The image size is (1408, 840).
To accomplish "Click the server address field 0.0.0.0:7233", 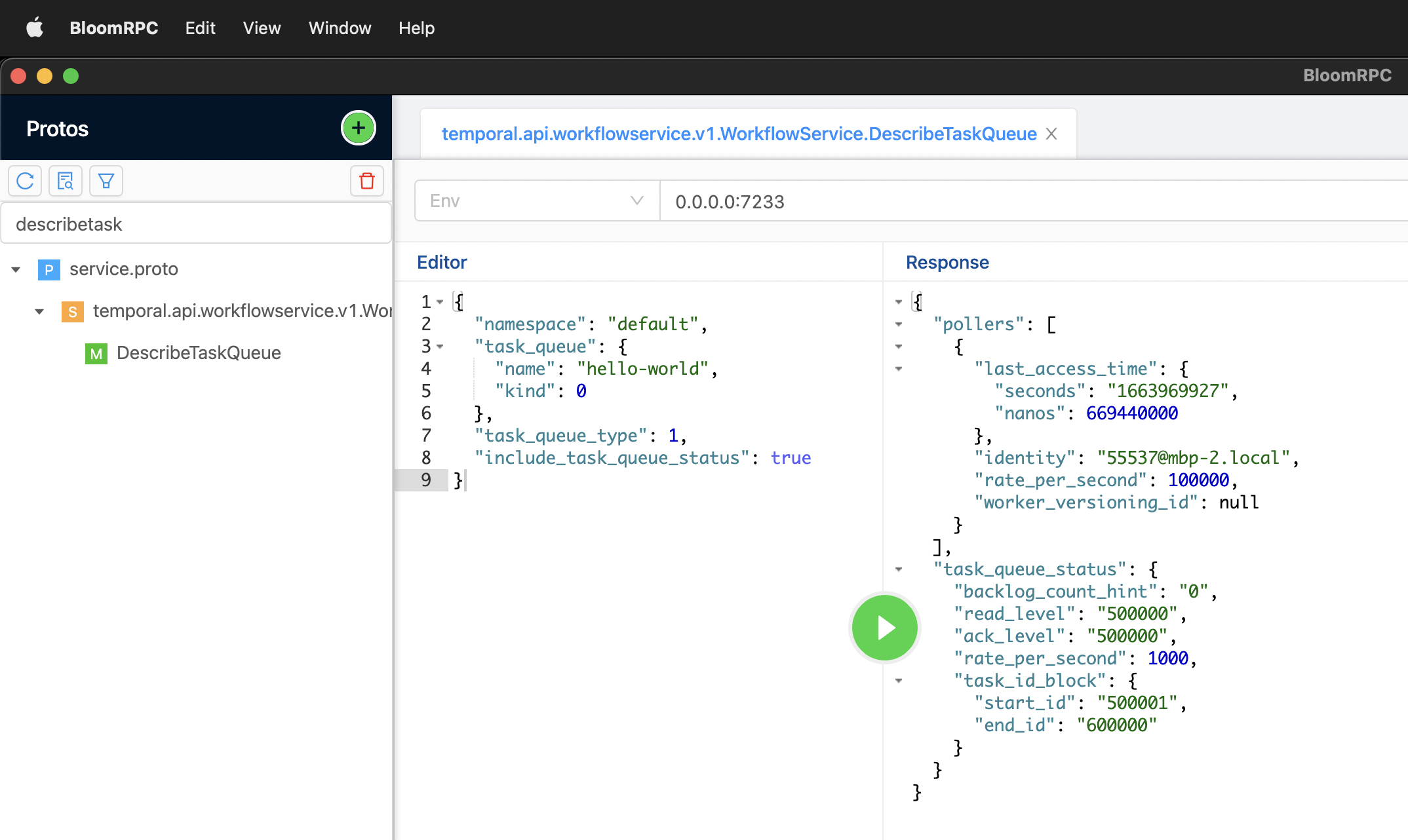I will tap(983, 201).
